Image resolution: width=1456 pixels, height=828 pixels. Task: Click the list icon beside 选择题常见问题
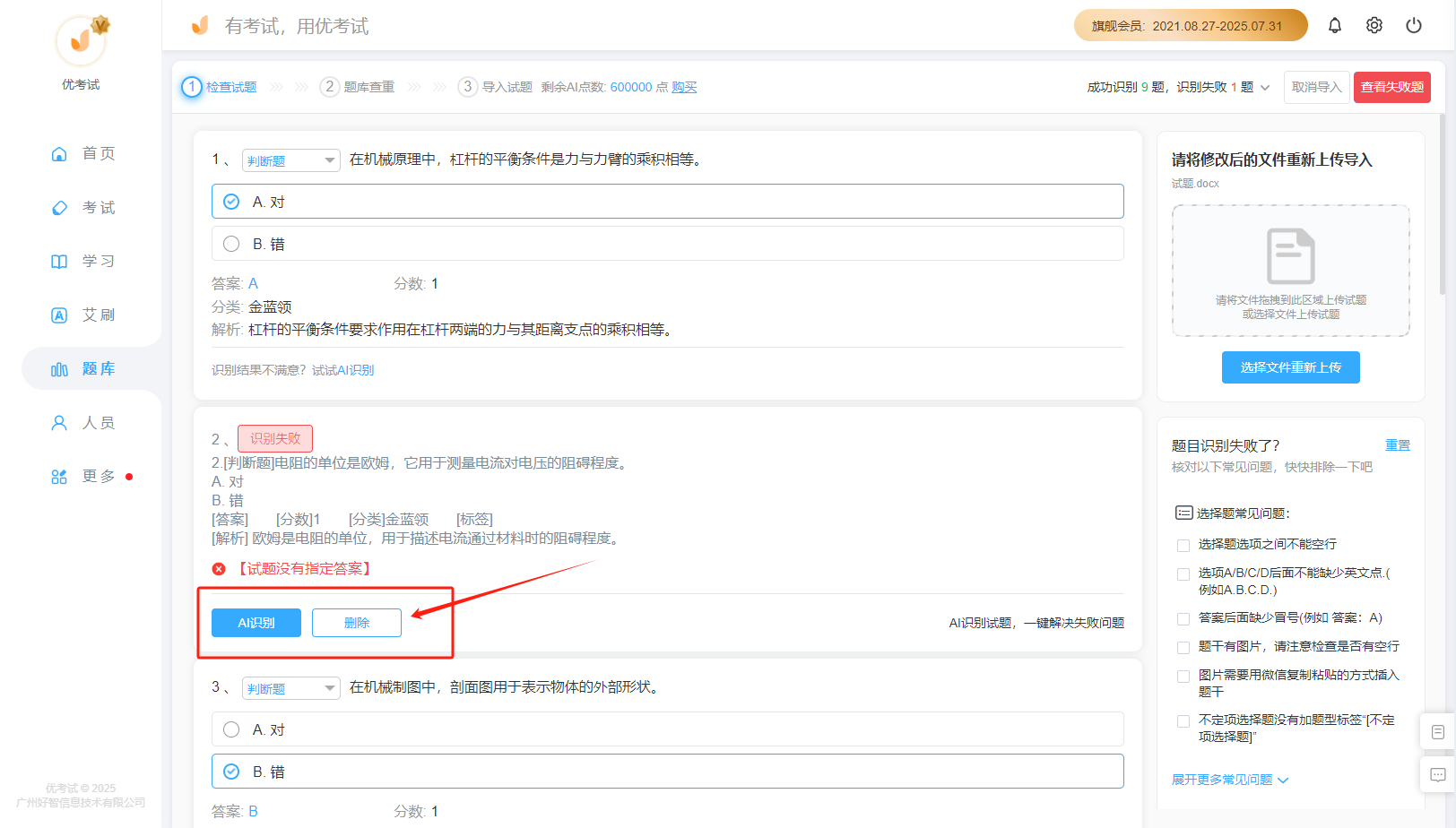[1183, 513]
